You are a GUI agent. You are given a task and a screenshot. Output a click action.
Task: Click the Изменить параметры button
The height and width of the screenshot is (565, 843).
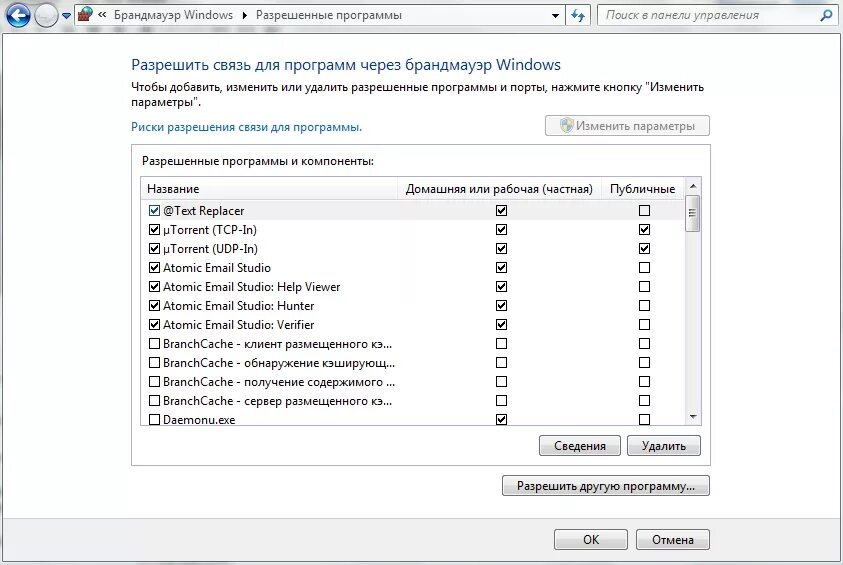(x=627, y=126)
